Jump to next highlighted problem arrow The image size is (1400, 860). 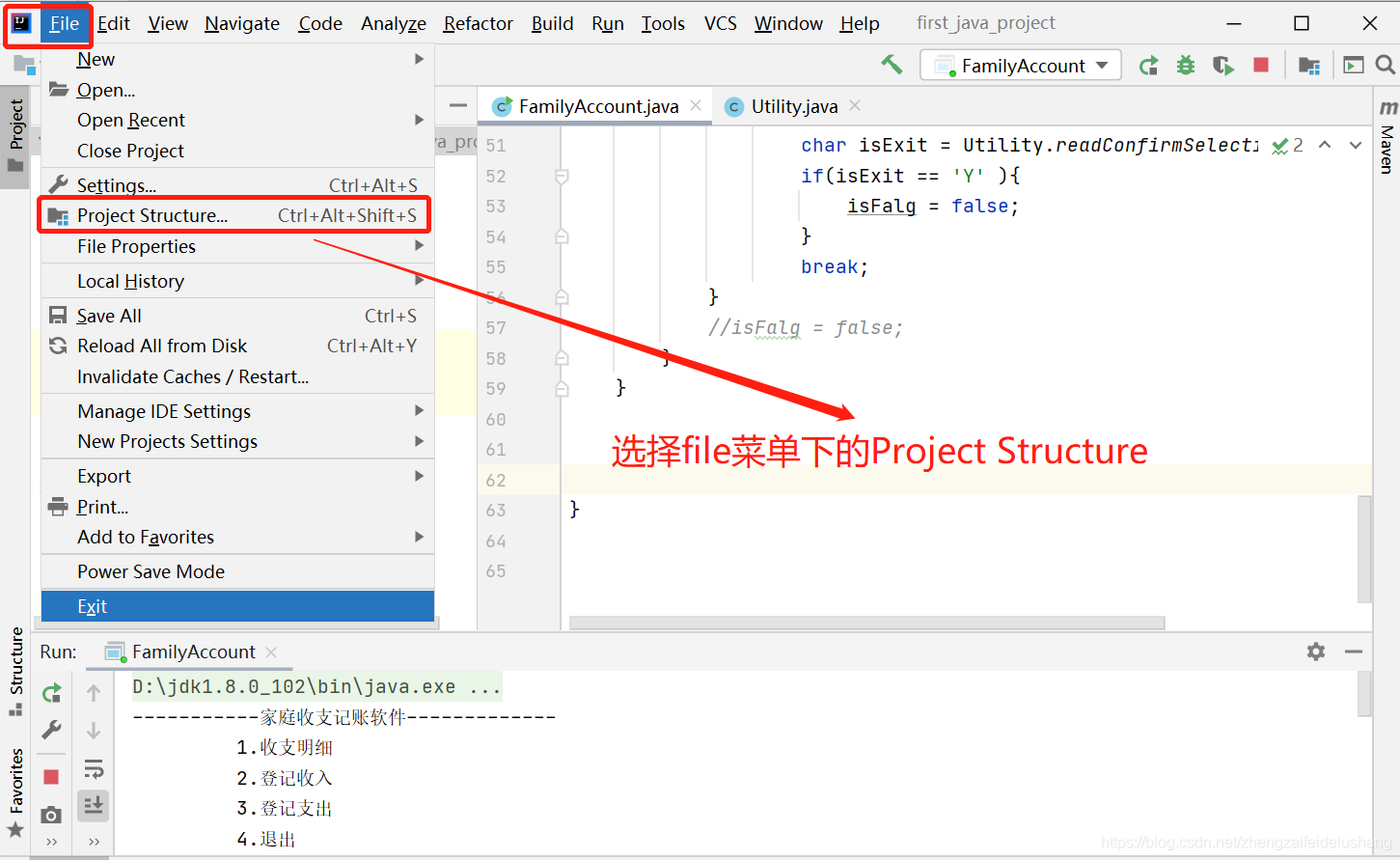tap(1356, 145)
